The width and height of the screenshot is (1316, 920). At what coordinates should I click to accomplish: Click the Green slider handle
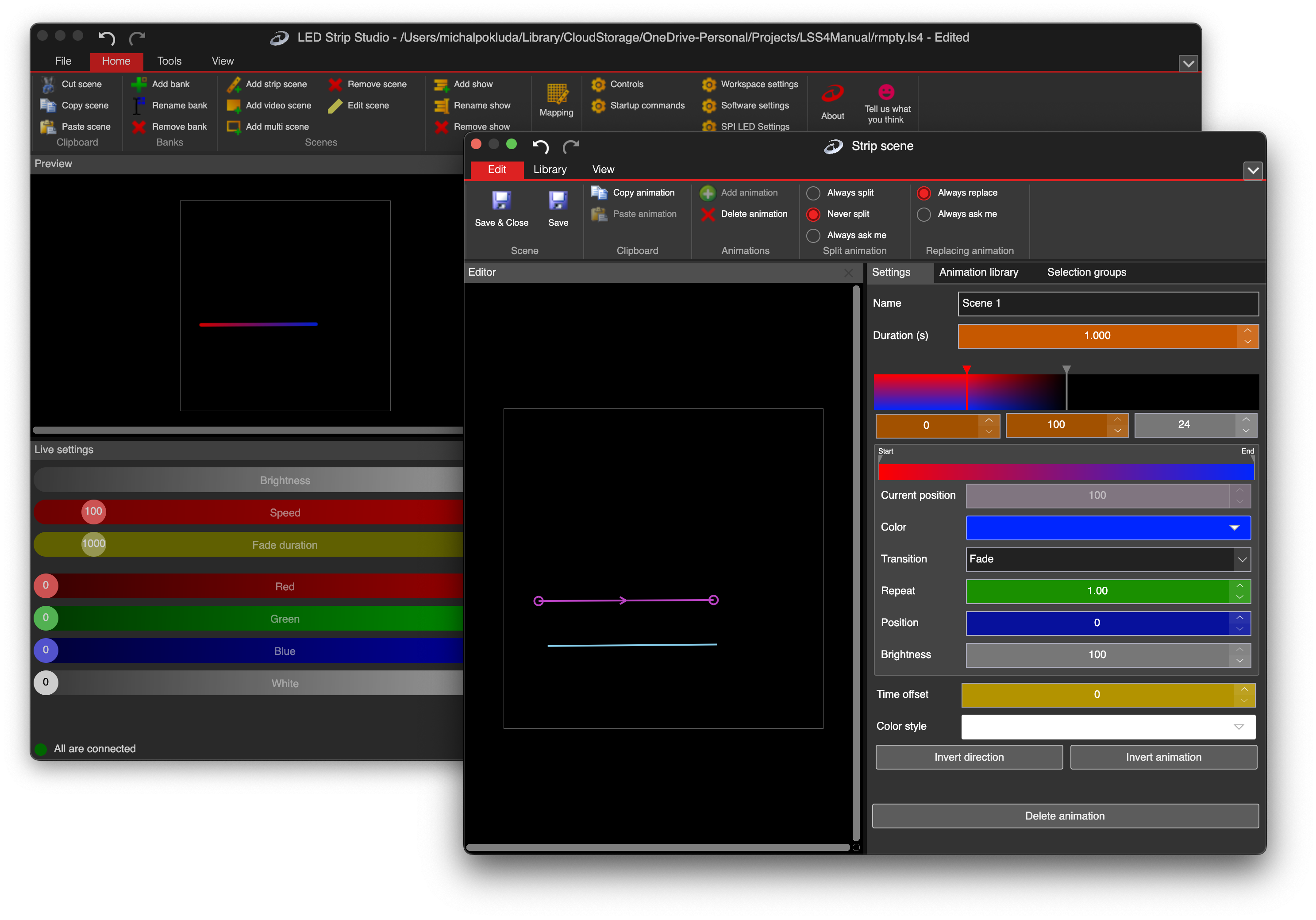click(46, 619)
